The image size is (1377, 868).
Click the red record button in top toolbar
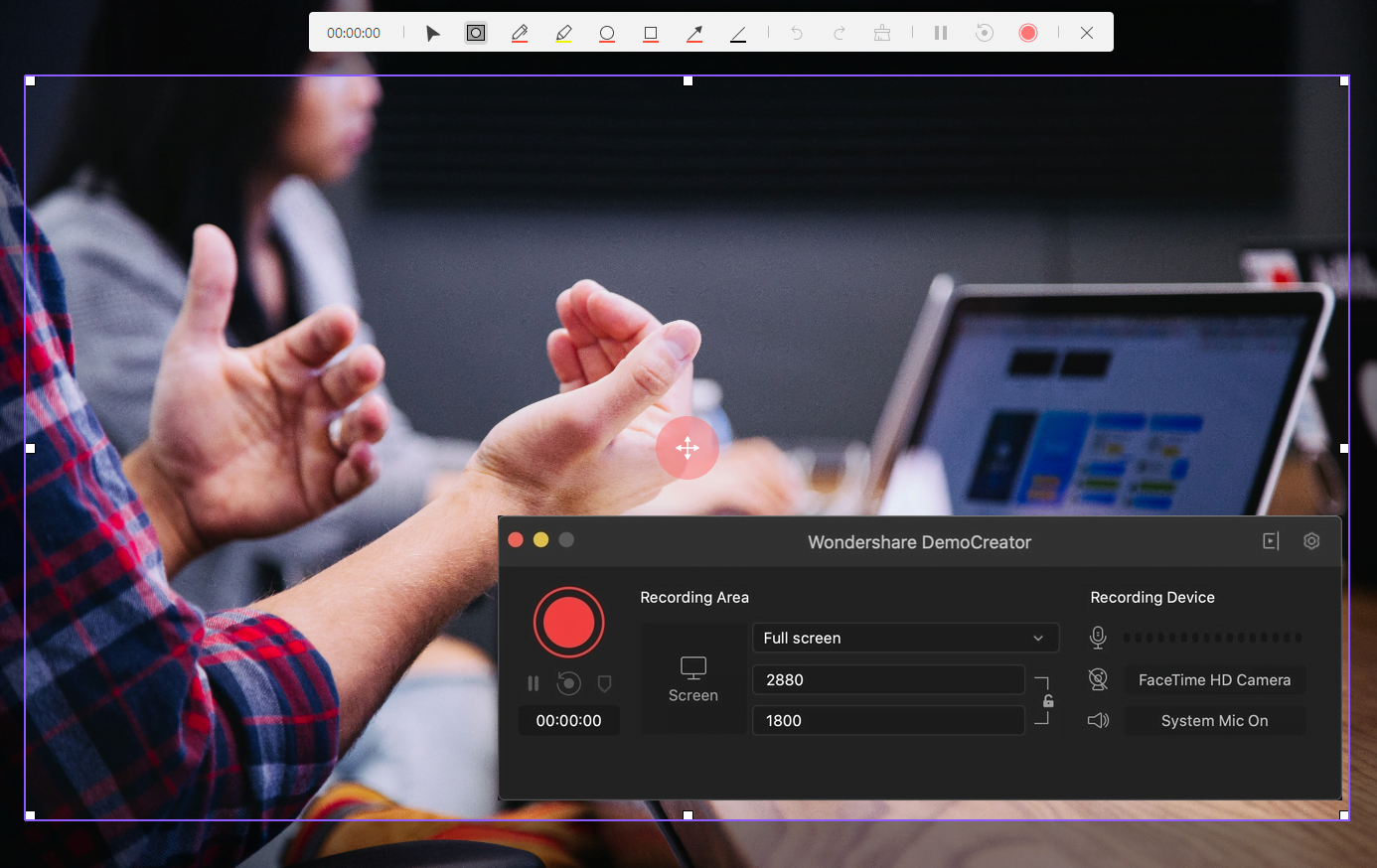1028,33
